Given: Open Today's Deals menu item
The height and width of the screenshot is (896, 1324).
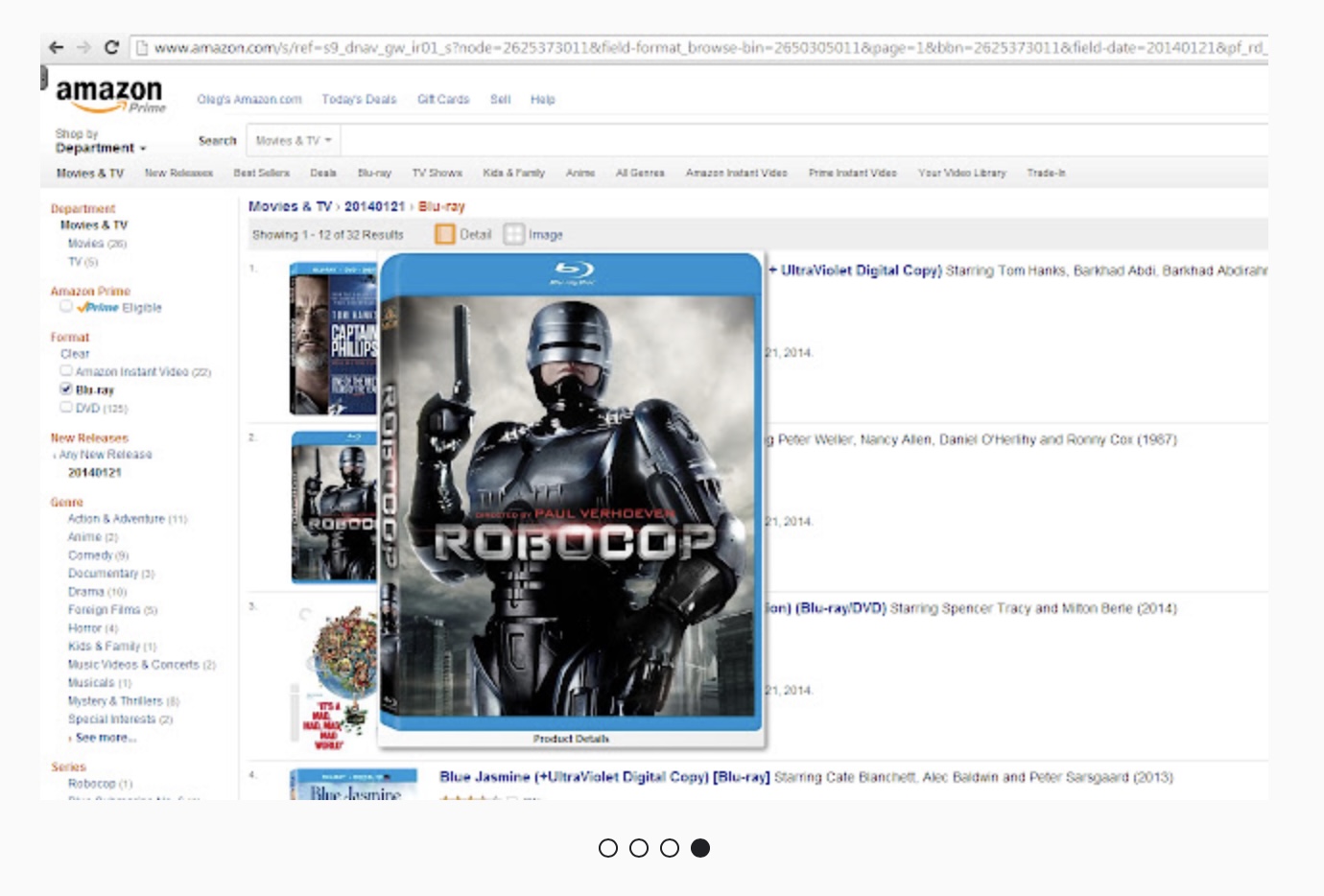Looking at the screenshot, I should [359, 100].
